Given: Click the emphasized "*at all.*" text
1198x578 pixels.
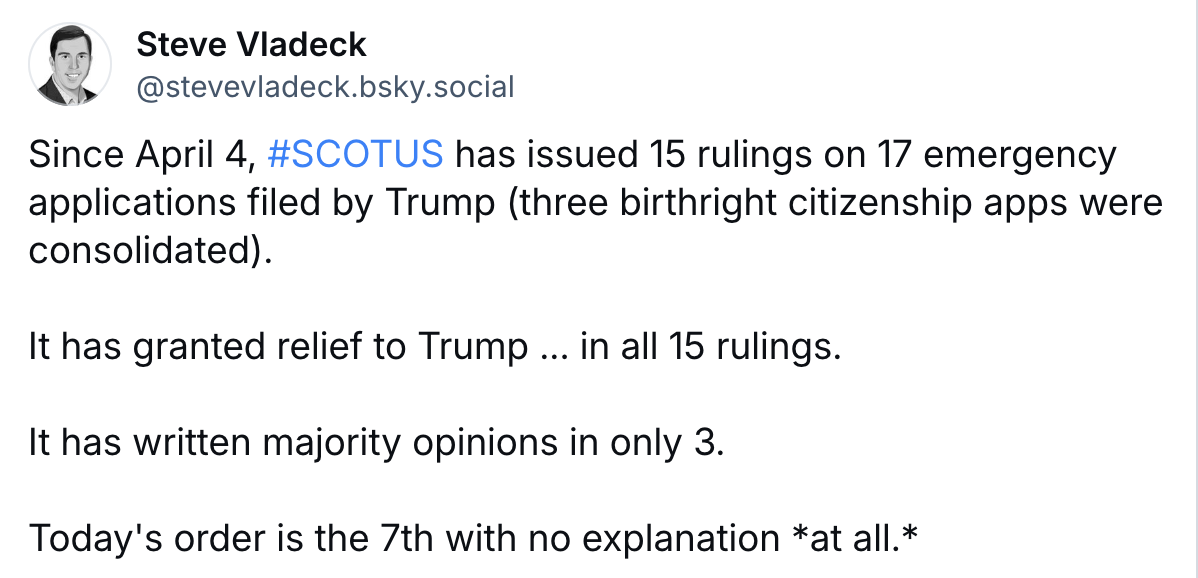Looking at the screenshot, I should point(855,539).
